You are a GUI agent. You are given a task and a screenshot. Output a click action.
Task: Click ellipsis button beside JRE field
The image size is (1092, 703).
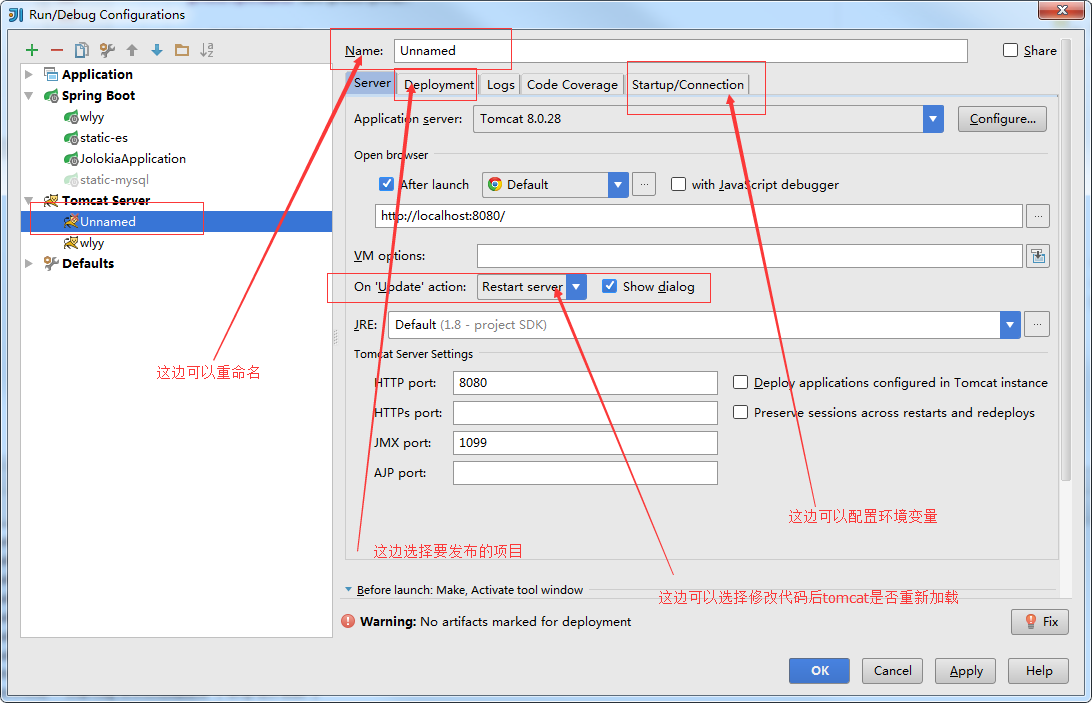pos(1037,325)
